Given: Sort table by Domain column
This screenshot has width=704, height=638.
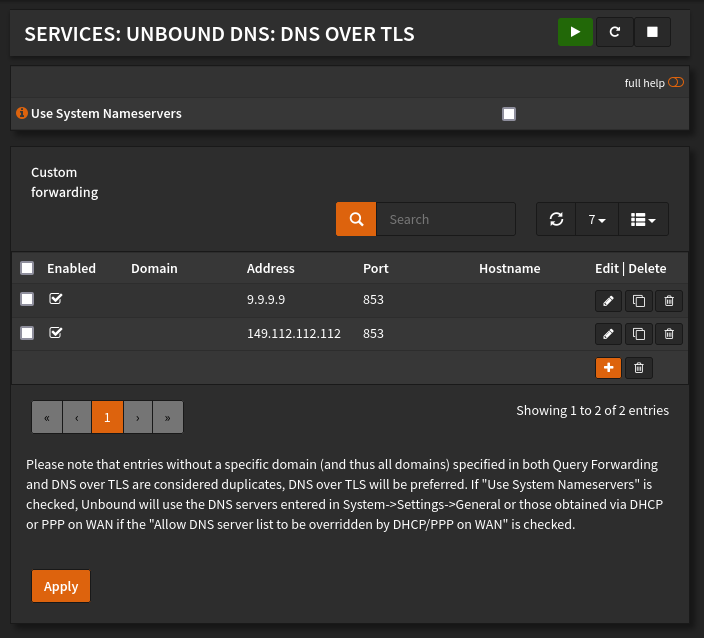Looking at the screenshot, I should coord(154,268).
